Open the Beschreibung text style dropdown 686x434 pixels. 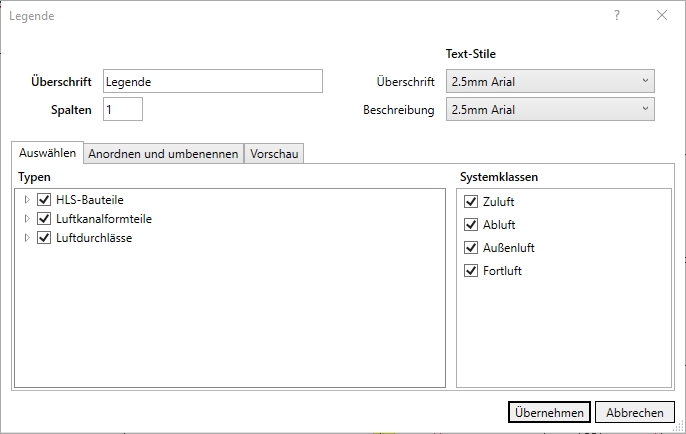(x=550, y=109)
